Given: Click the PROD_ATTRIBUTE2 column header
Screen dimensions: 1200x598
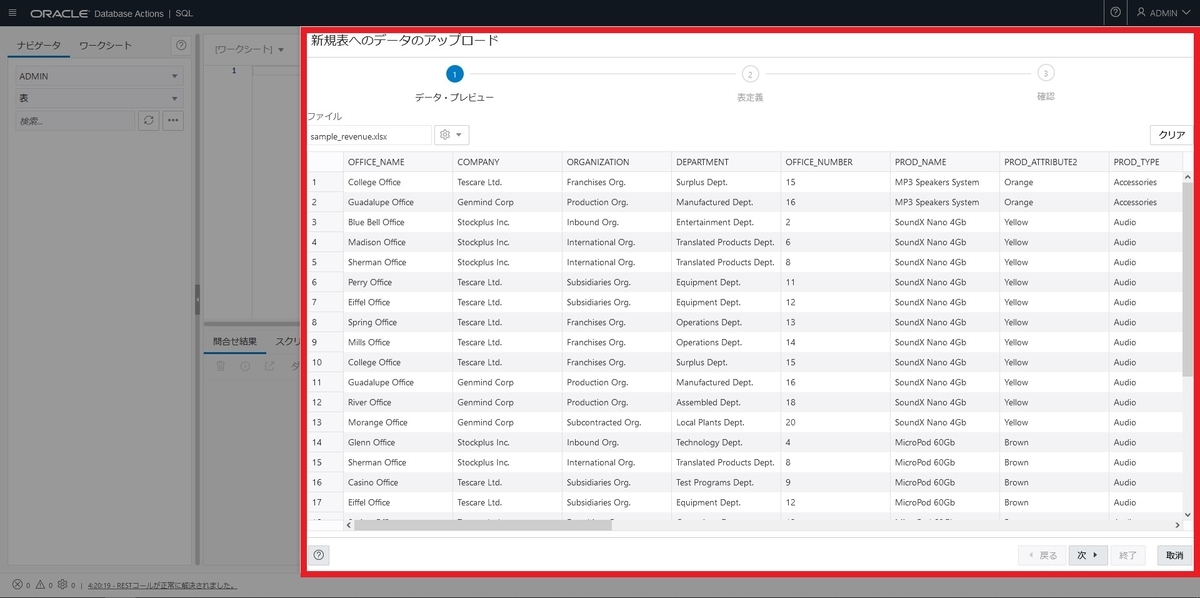Looking at the screenshot, I should (x=1054, y=162).
